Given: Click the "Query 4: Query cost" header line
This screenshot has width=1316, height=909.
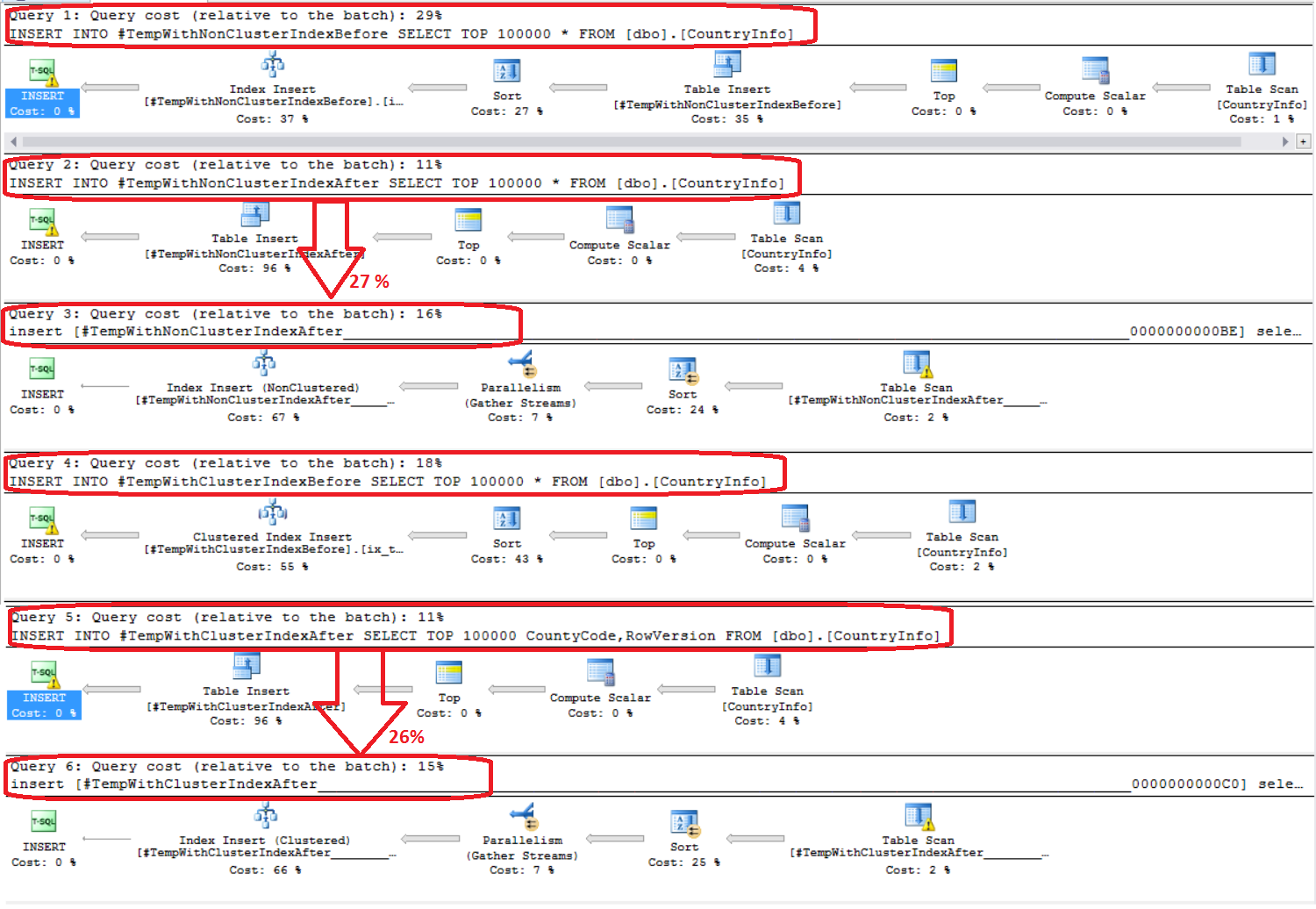Looking at the screenshot, I should coord(225,463).
